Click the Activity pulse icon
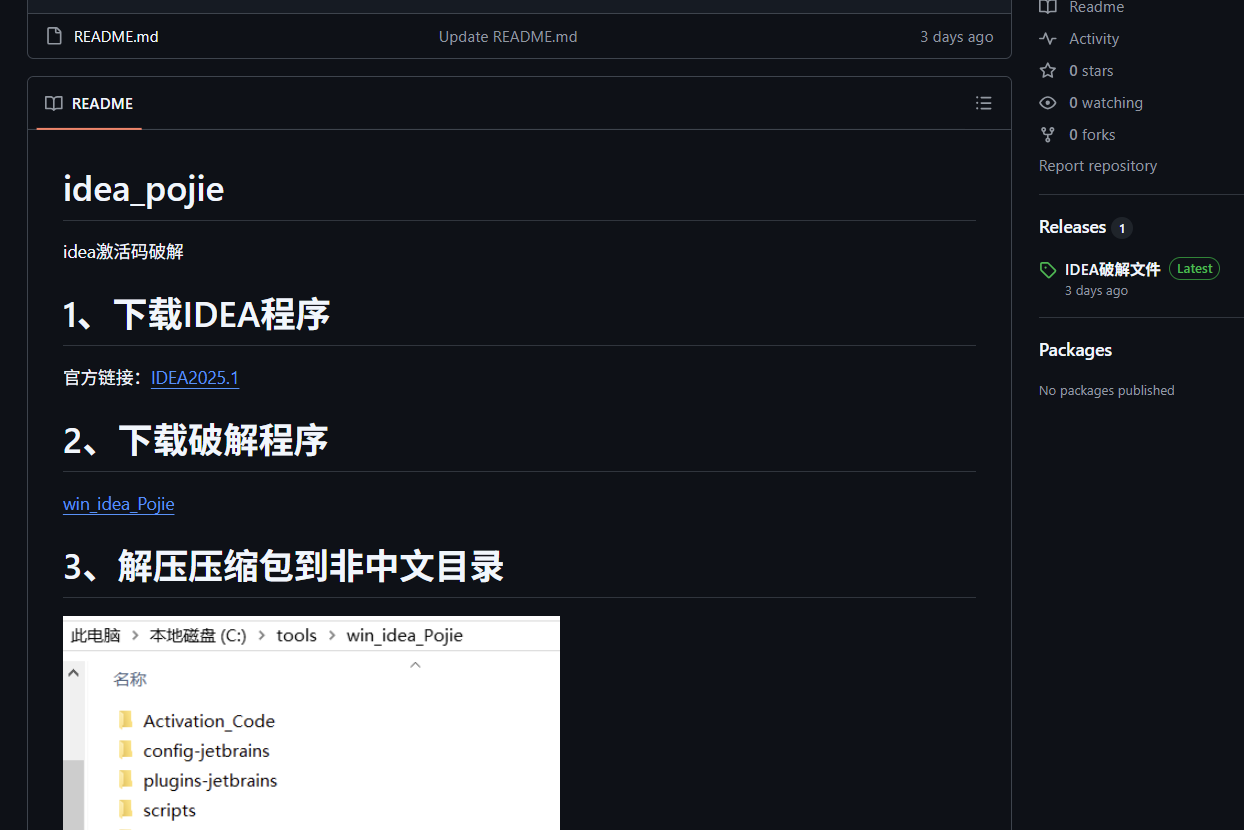1244x830 pixels. point(1047,39)
